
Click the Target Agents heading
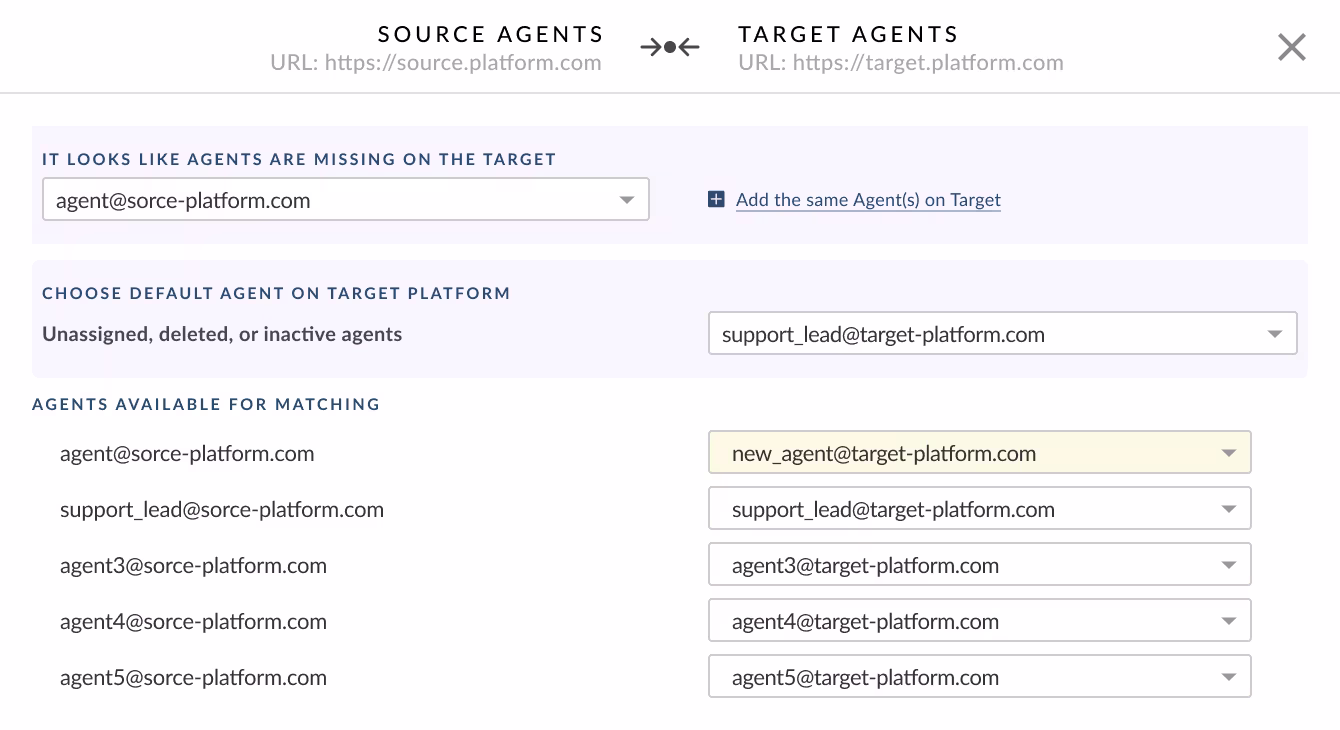tap(848, 34)
